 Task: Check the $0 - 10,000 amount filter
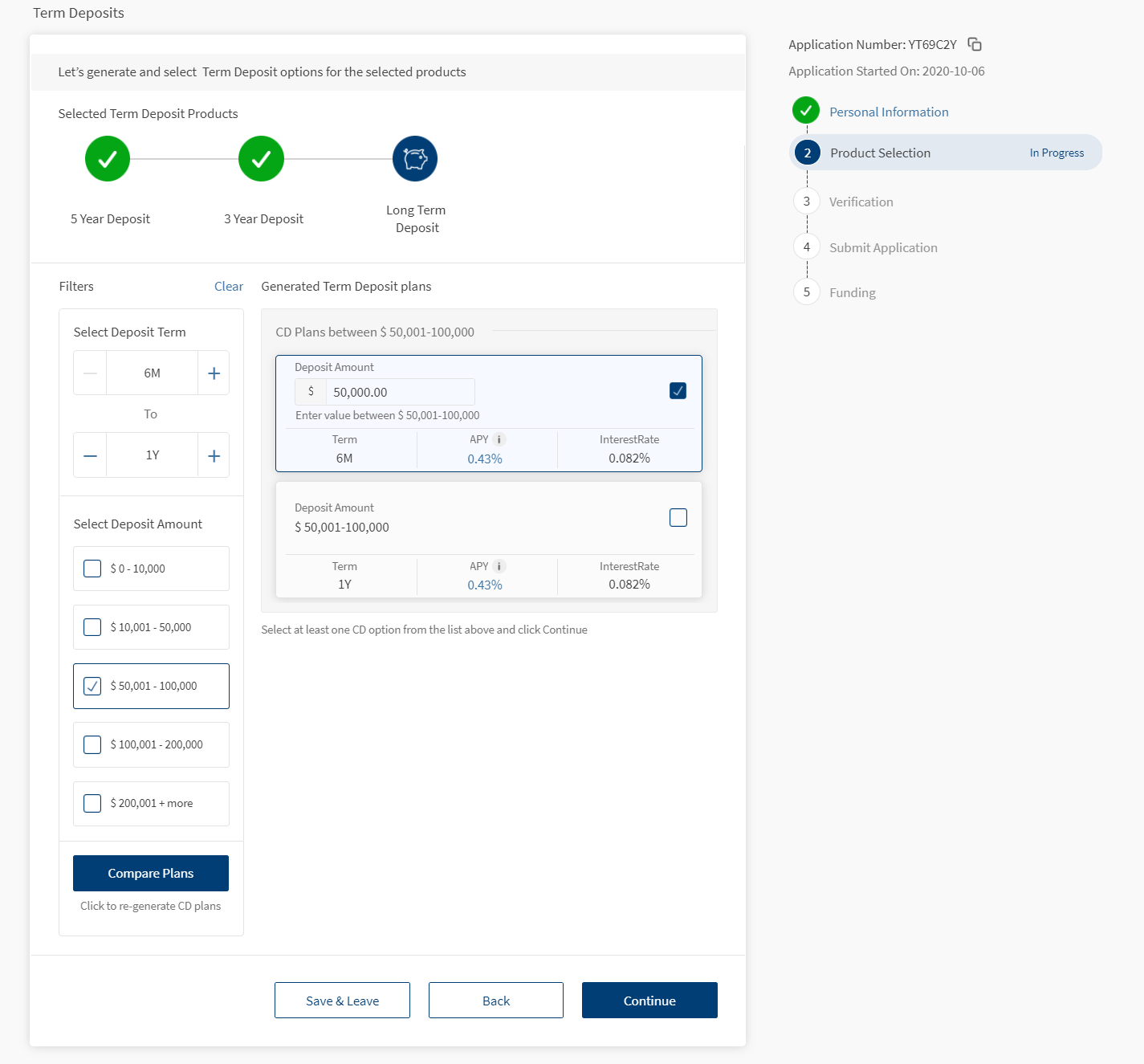(93, 569)
